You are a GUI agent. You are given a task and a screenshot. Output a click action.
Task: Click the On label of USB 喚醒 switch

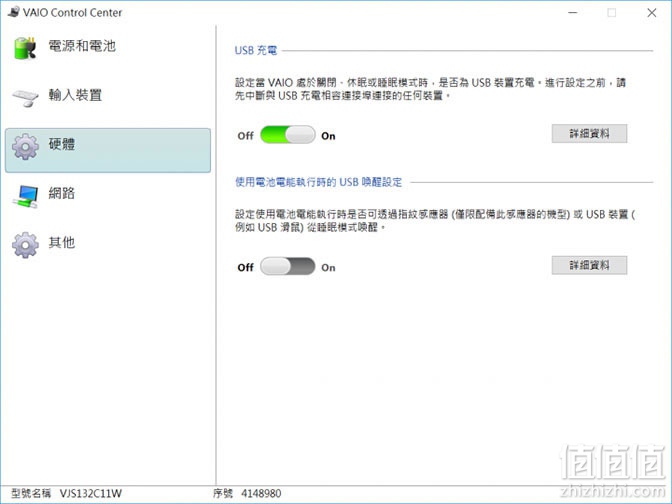click(328, 267)
